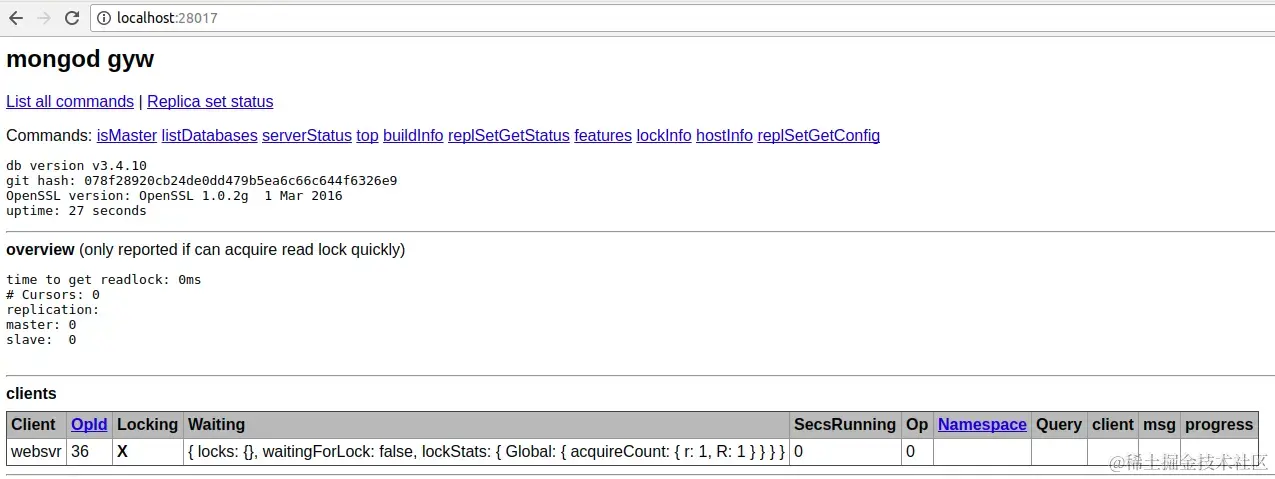Image resolution: width=1275 pixels, height=479 pixels.
Task: Click the msg column header
Action: pos(1159,425)
